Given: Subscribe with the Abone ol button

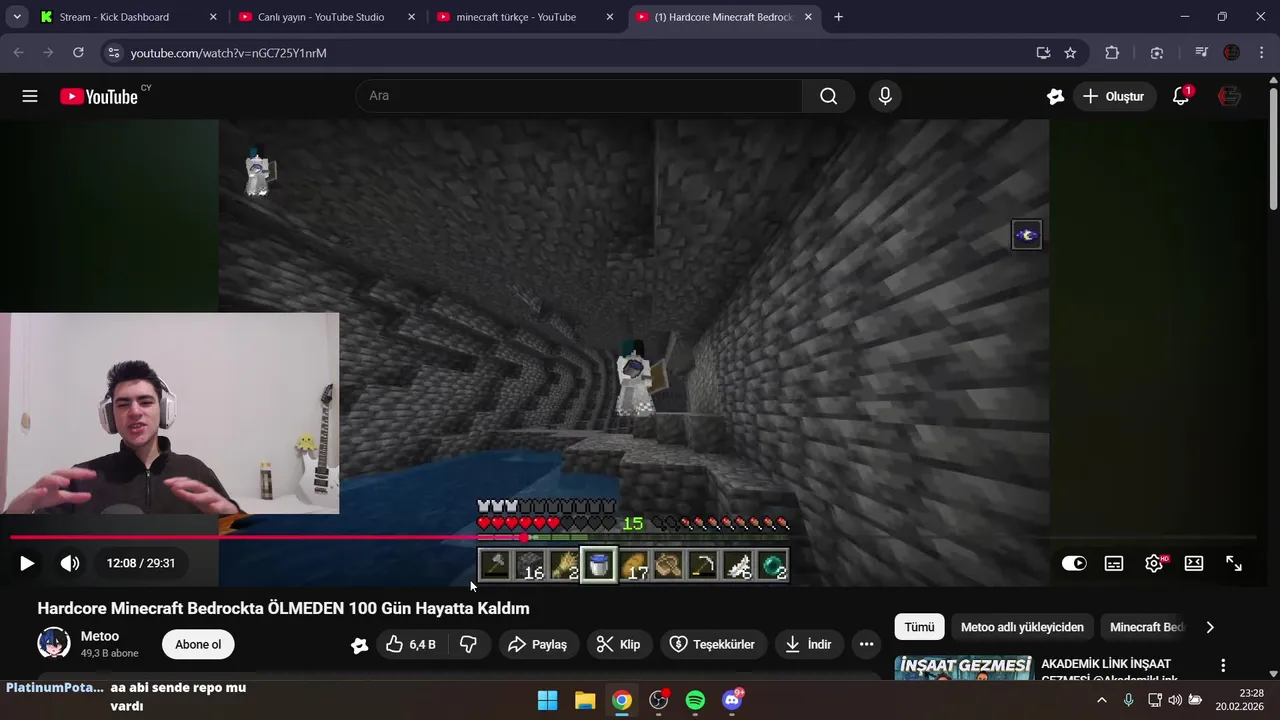Looking at the screenshot, I should click(198, 644).
